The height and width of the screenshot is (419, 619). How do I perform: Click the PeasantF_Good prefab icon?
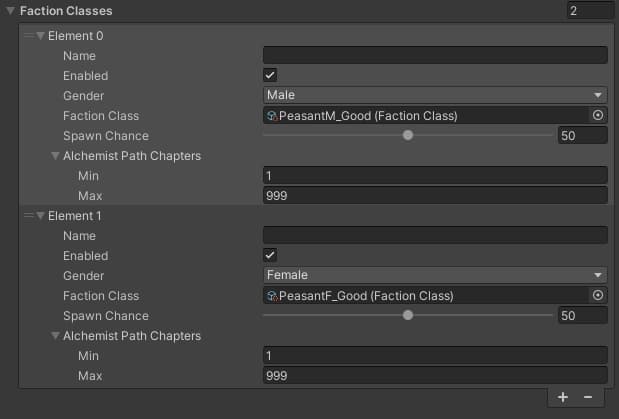point(272,296)
